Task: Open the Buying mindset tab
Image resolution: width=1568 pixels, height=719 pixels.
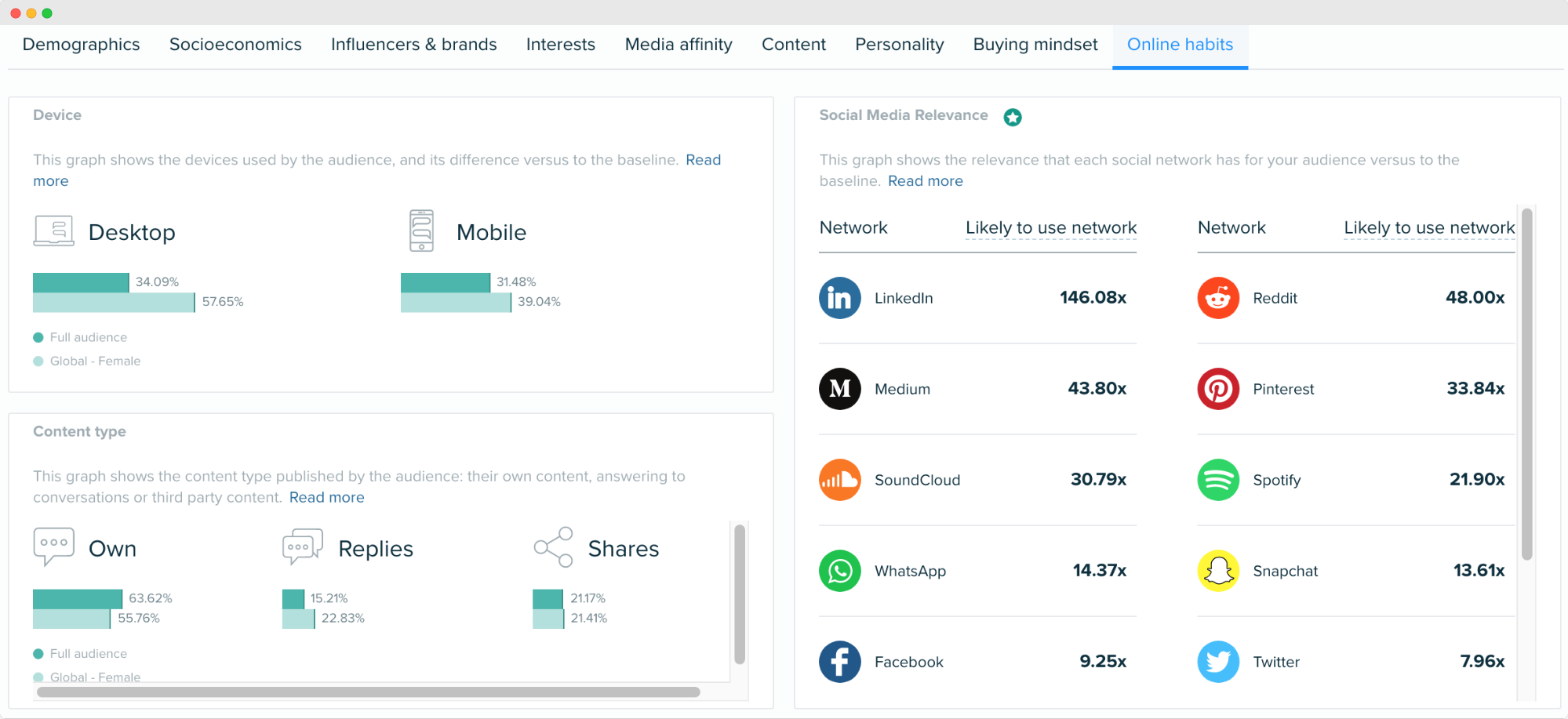Action: tap(1035, 45)
